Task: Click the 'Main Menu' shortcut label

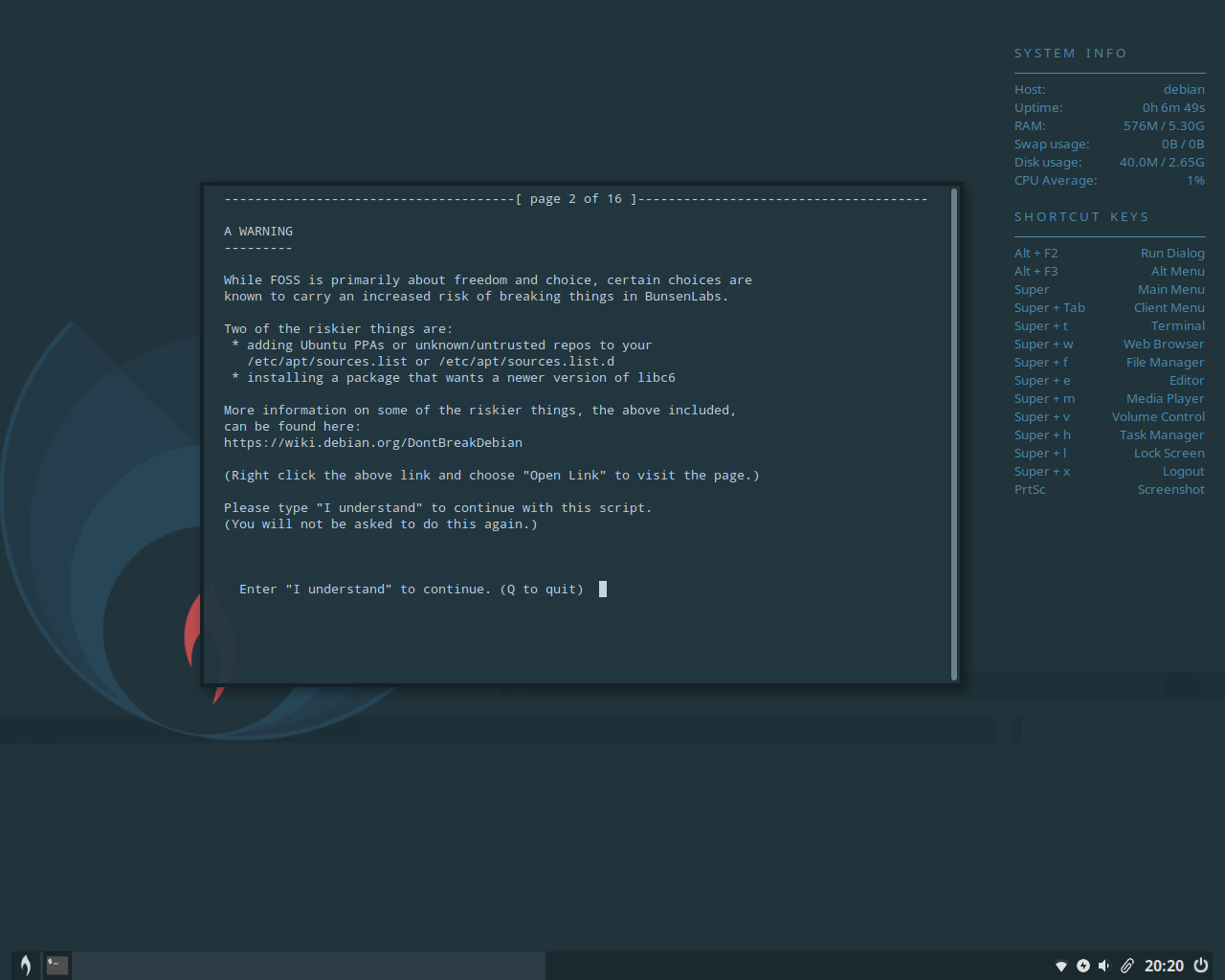Action: [x=1171, y=289]
